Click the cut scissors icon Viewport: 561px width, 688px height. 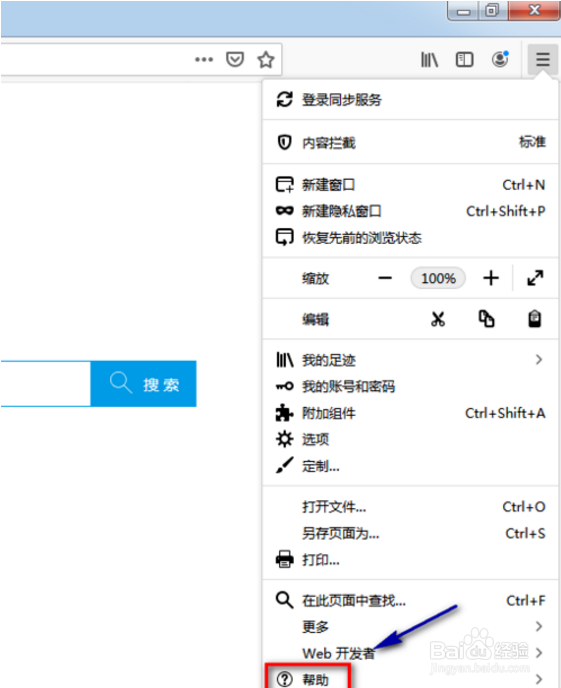pyautogui.click(x=438, y=319)
